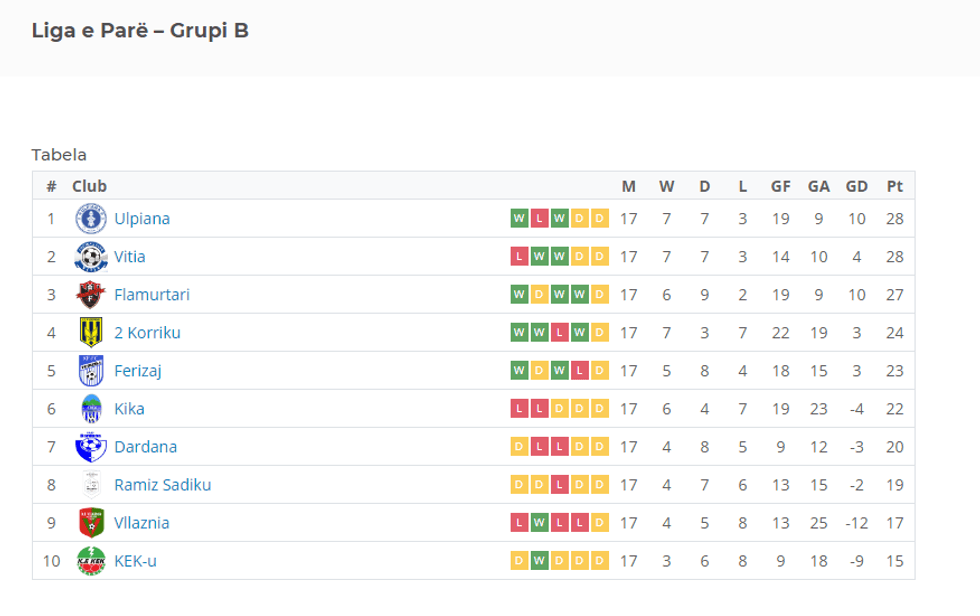Viewport: 980px width, 616px height.
Task: Open the Ulpiana team link
Action: tap(142, 218)
